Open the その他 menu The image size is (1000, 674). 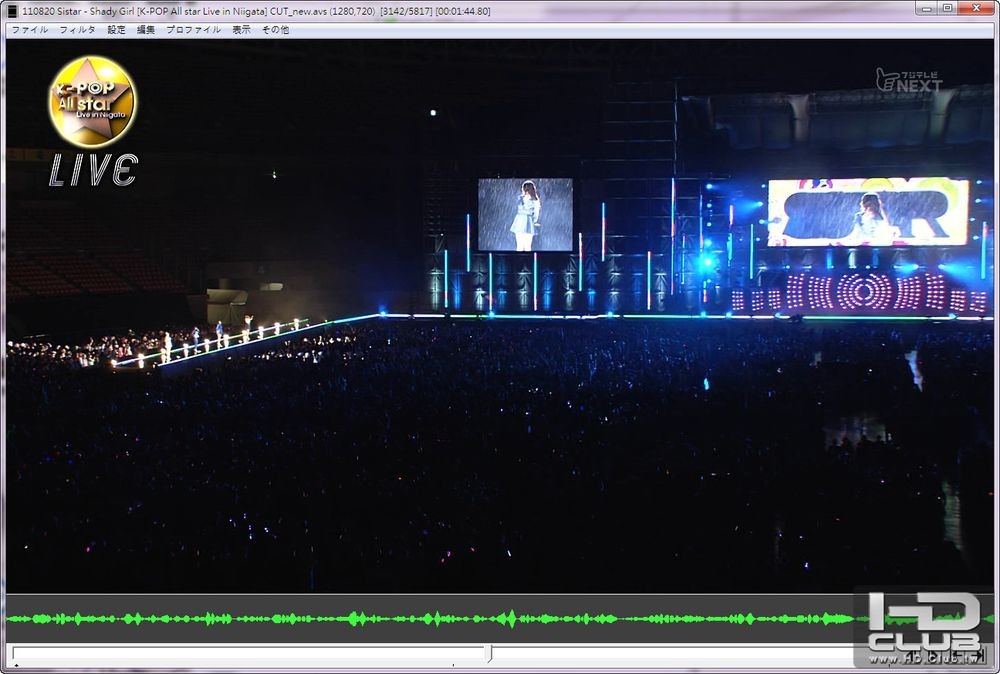[x=275, y=29]
